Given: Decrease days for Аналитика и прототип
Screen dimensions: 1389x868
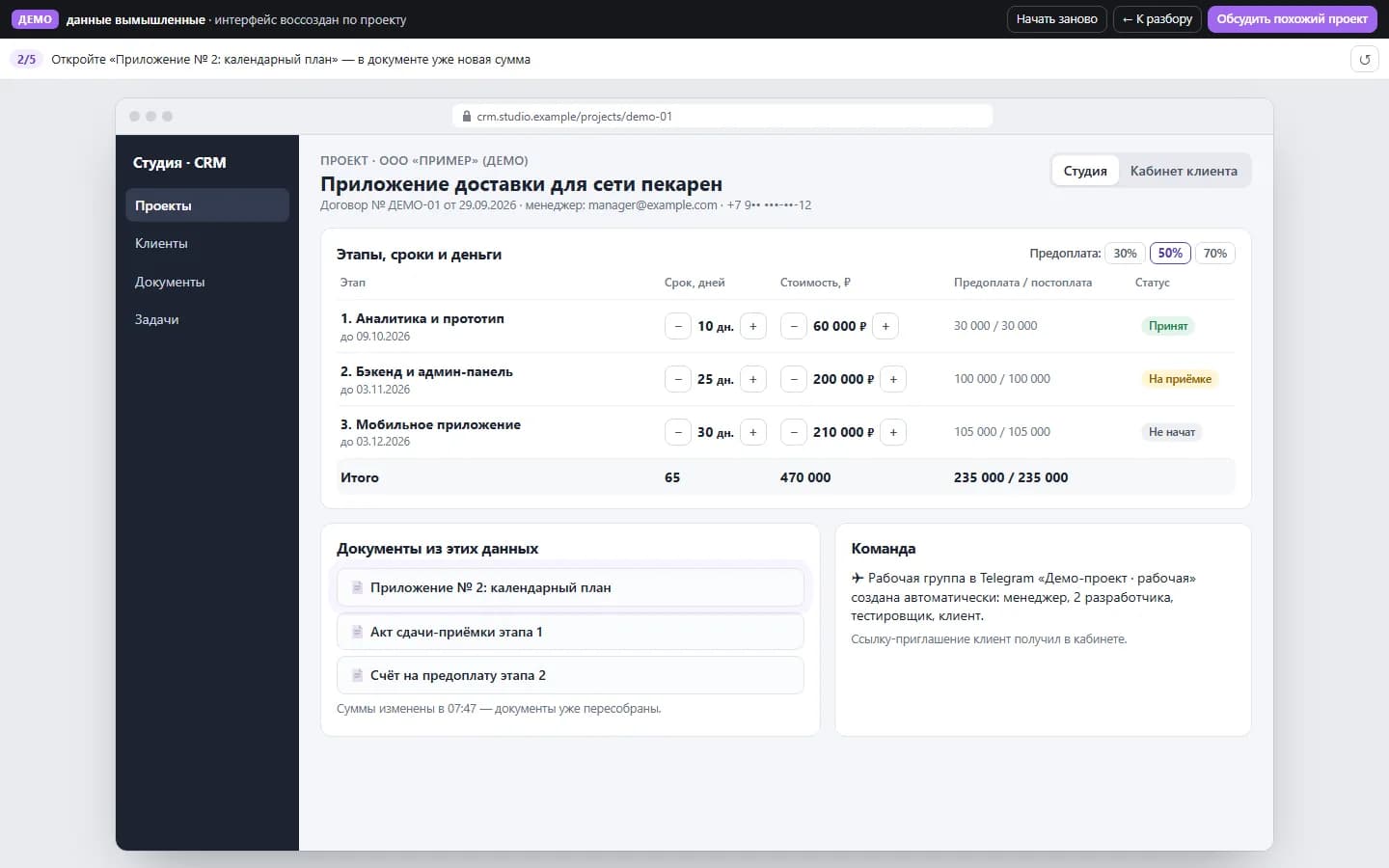Looking at the screenshot, I should [678, 326].
